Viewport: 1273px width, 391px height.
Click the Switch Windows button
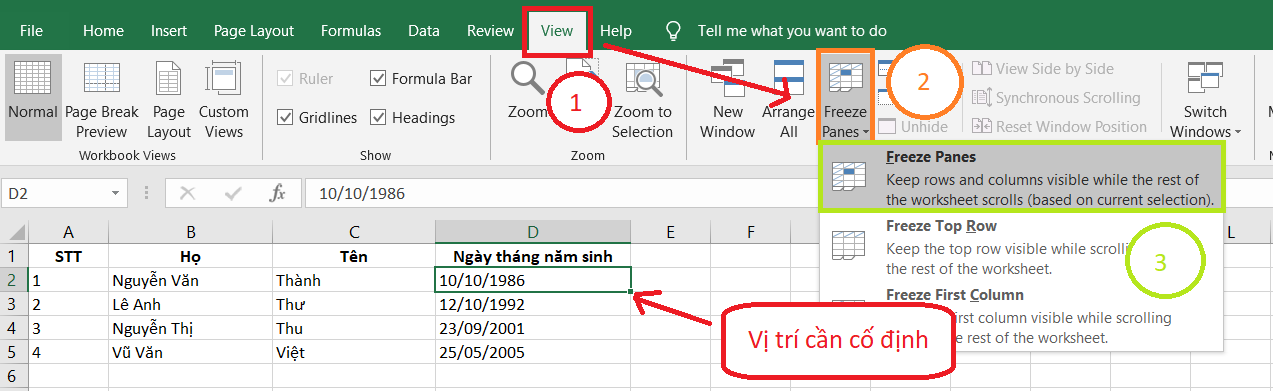pyautogui.click(x=1205, y=99)
